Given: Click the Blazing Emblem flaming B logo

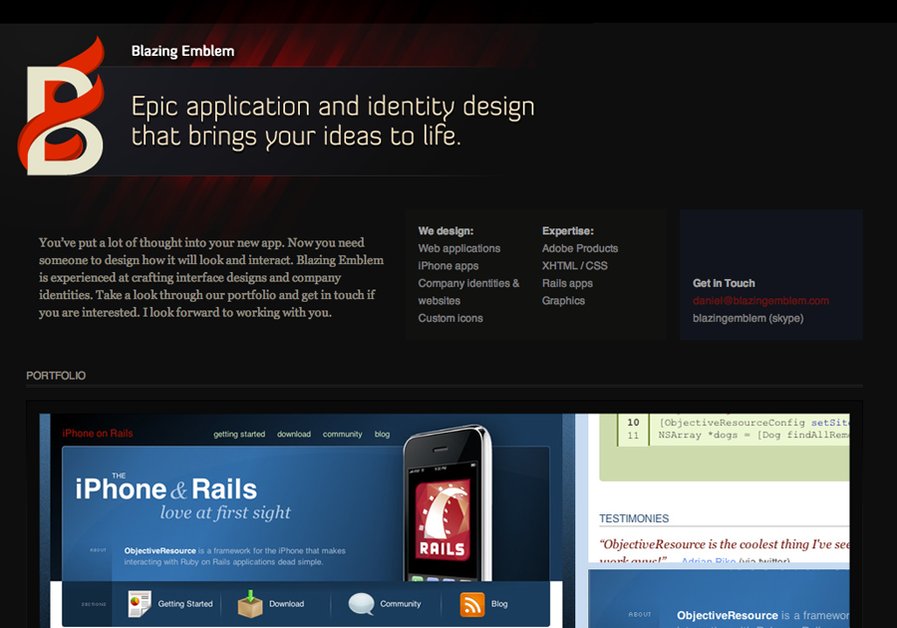Looking at the screenshot, I should tap(61, 106).
